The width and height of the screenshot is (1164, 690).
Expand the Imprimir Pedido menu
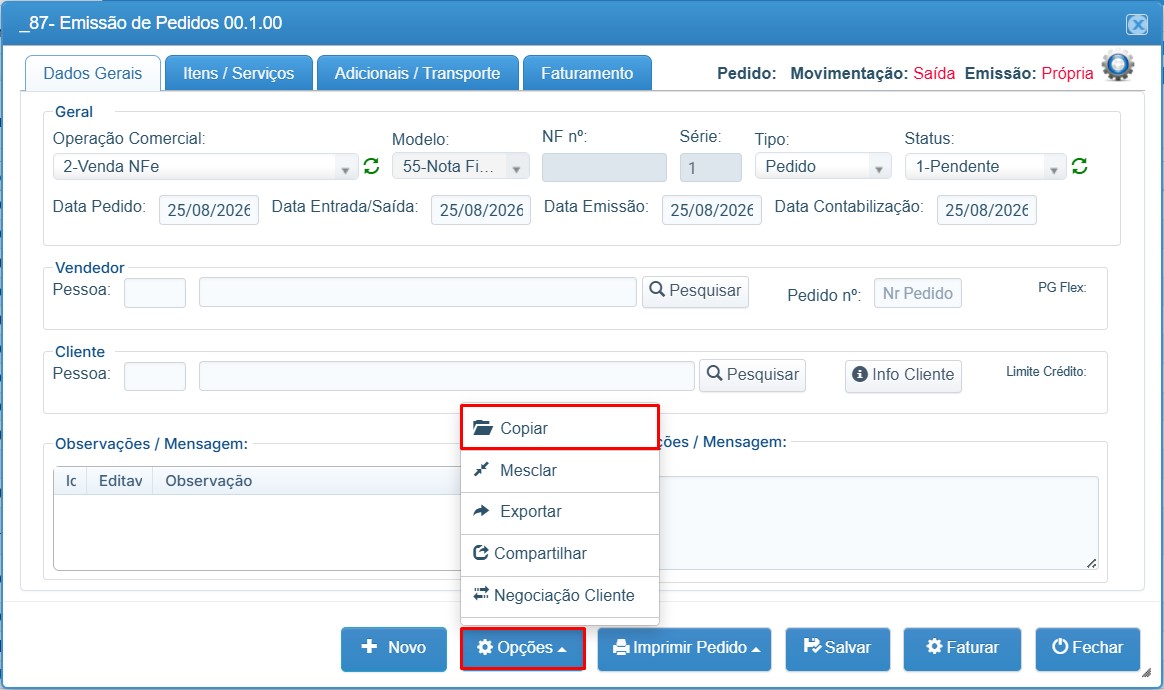click(684, 648)
